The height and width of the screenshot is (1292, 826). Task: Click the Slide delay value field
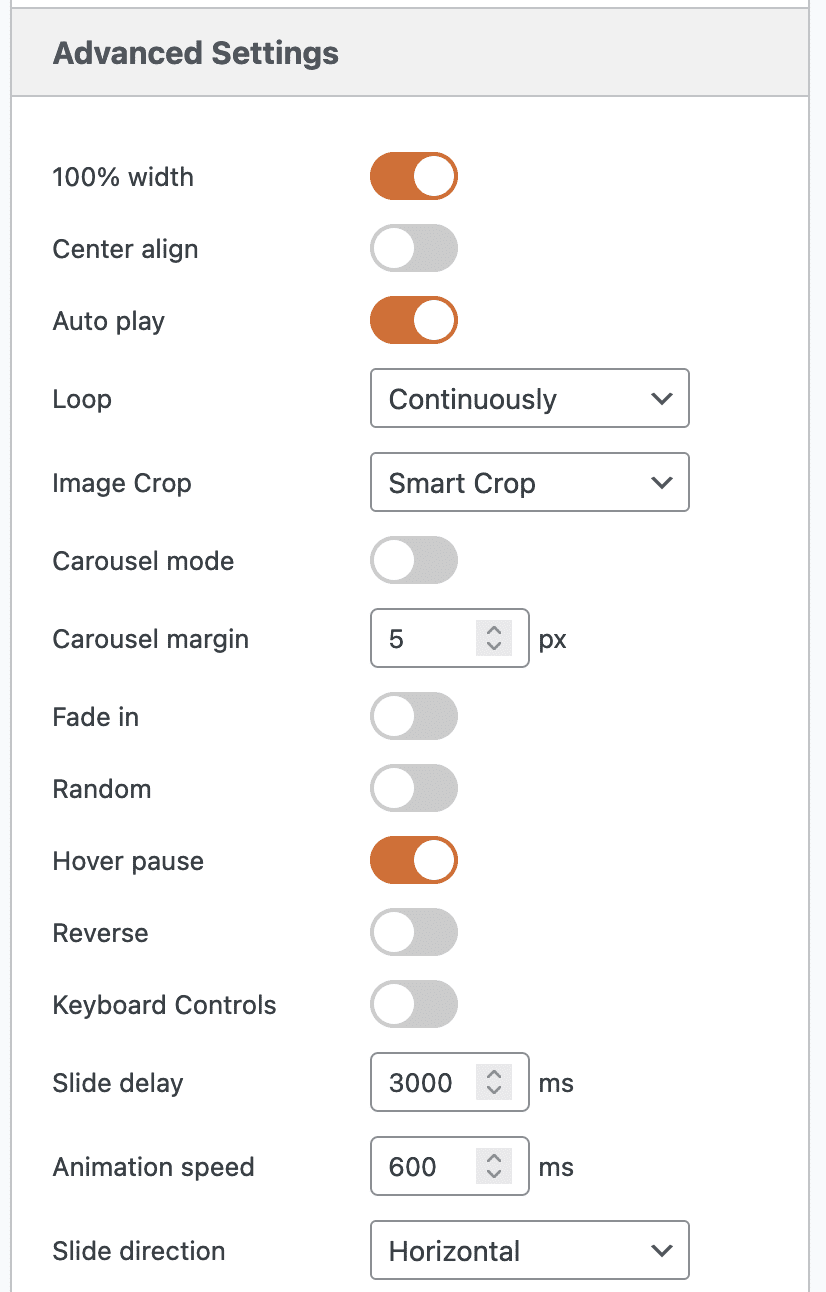(x=422, y=1083)
